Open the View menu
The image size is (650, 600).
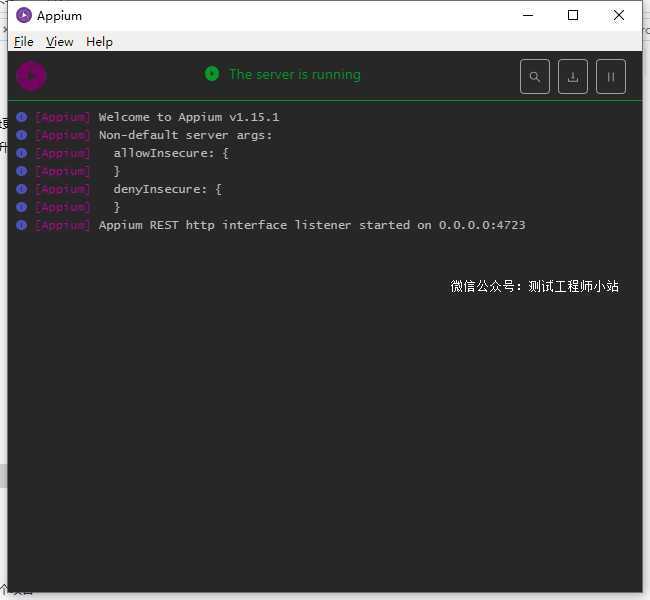click(59, 42)
